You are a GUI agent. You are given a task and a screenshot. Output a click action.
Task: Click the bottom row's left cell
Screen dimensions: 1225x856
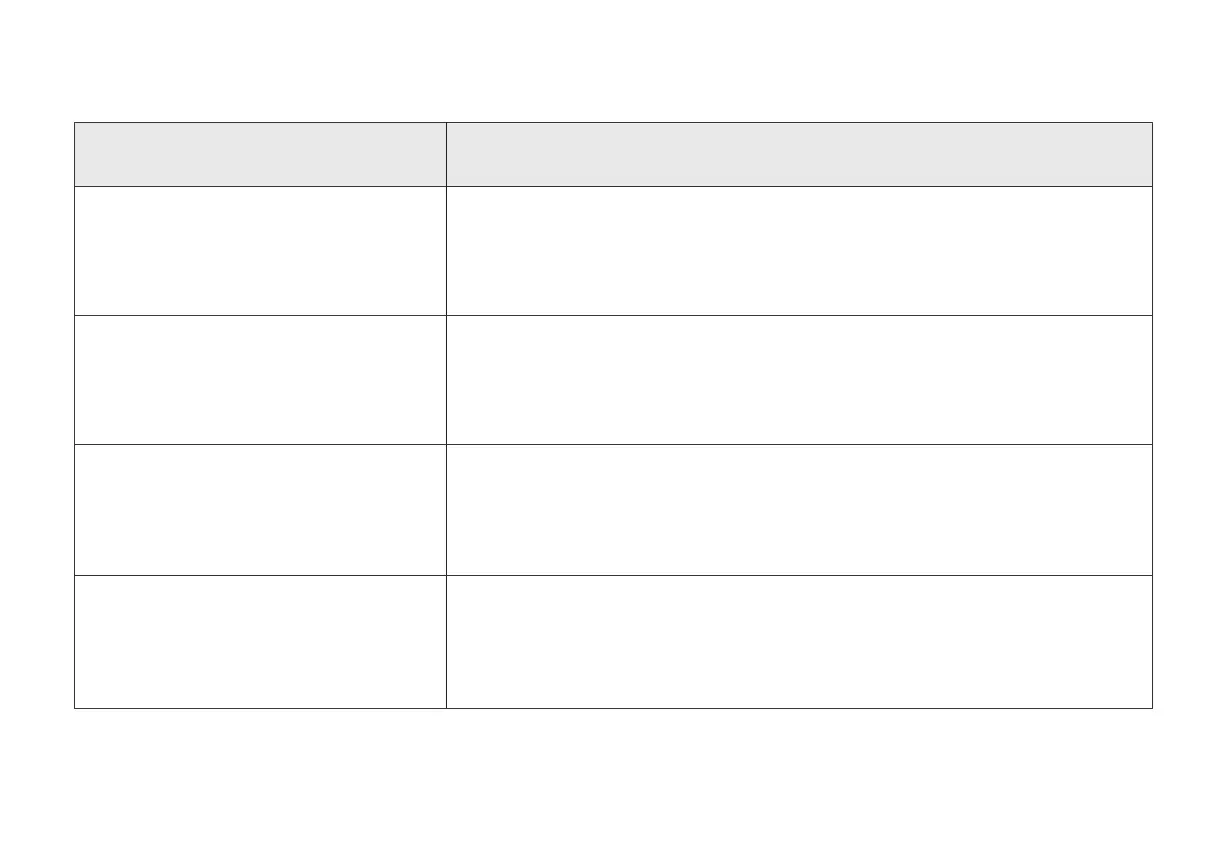pyautogui.click(x=260, y=642)
